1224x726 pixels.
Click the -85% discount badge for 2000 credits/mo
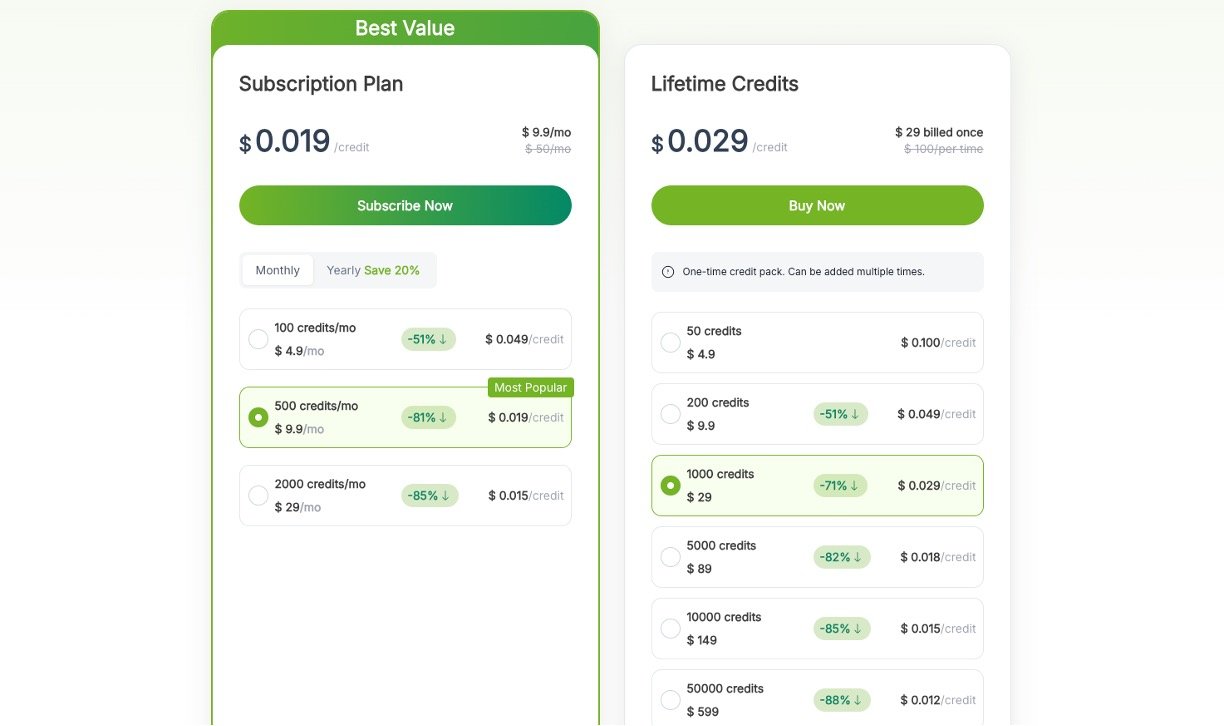click(429, 495)
